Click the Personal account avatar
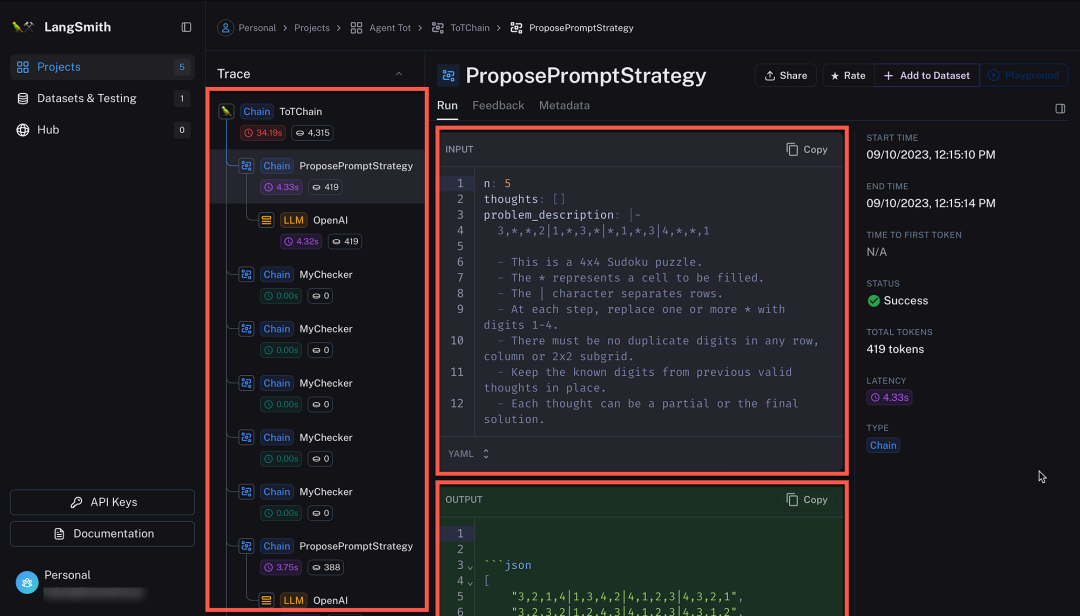The image size is (1080, 616). (x=27, y=582)
